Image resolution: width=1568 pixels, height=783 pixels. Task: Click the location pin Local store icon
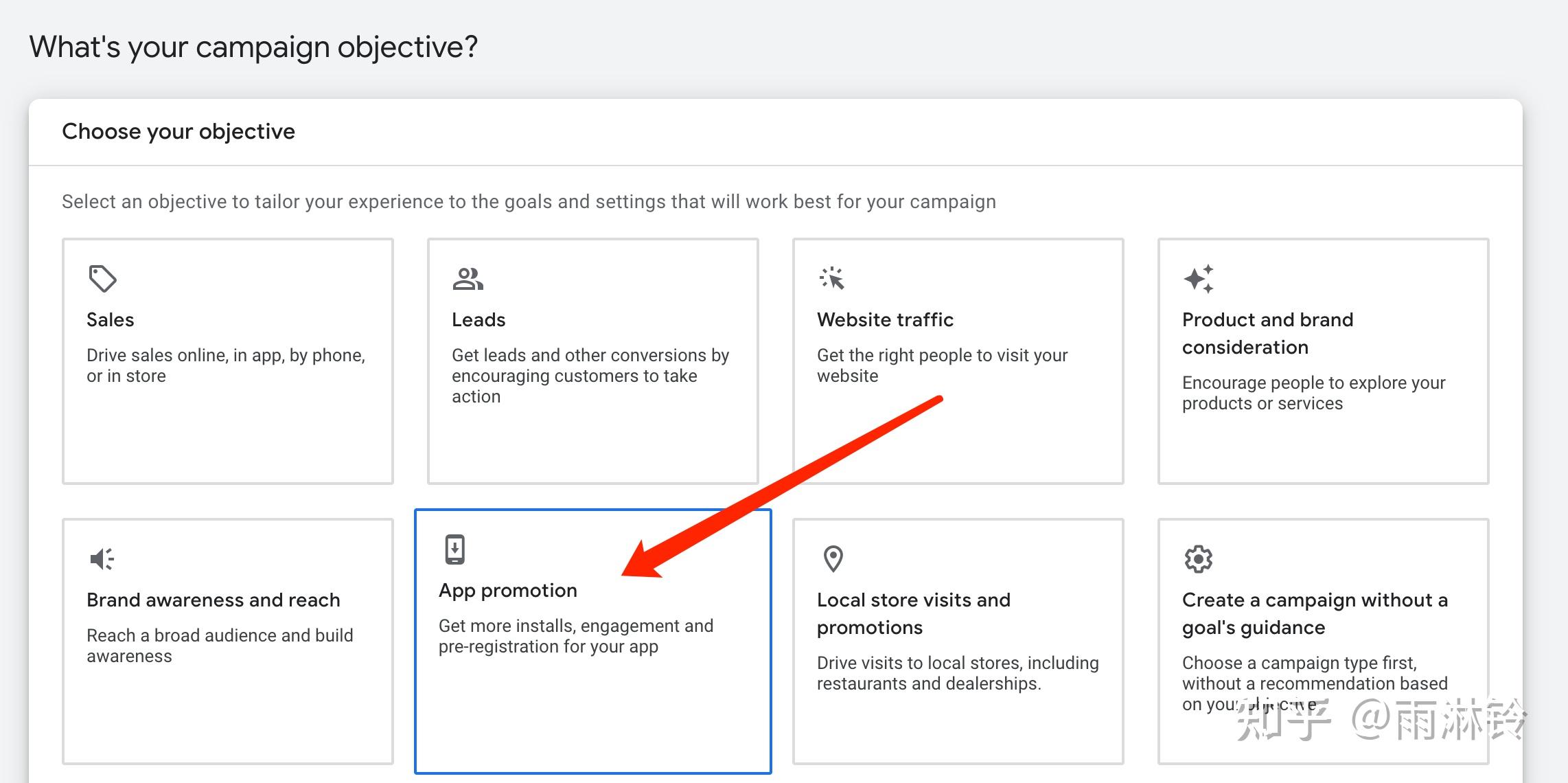pos(833,558)
